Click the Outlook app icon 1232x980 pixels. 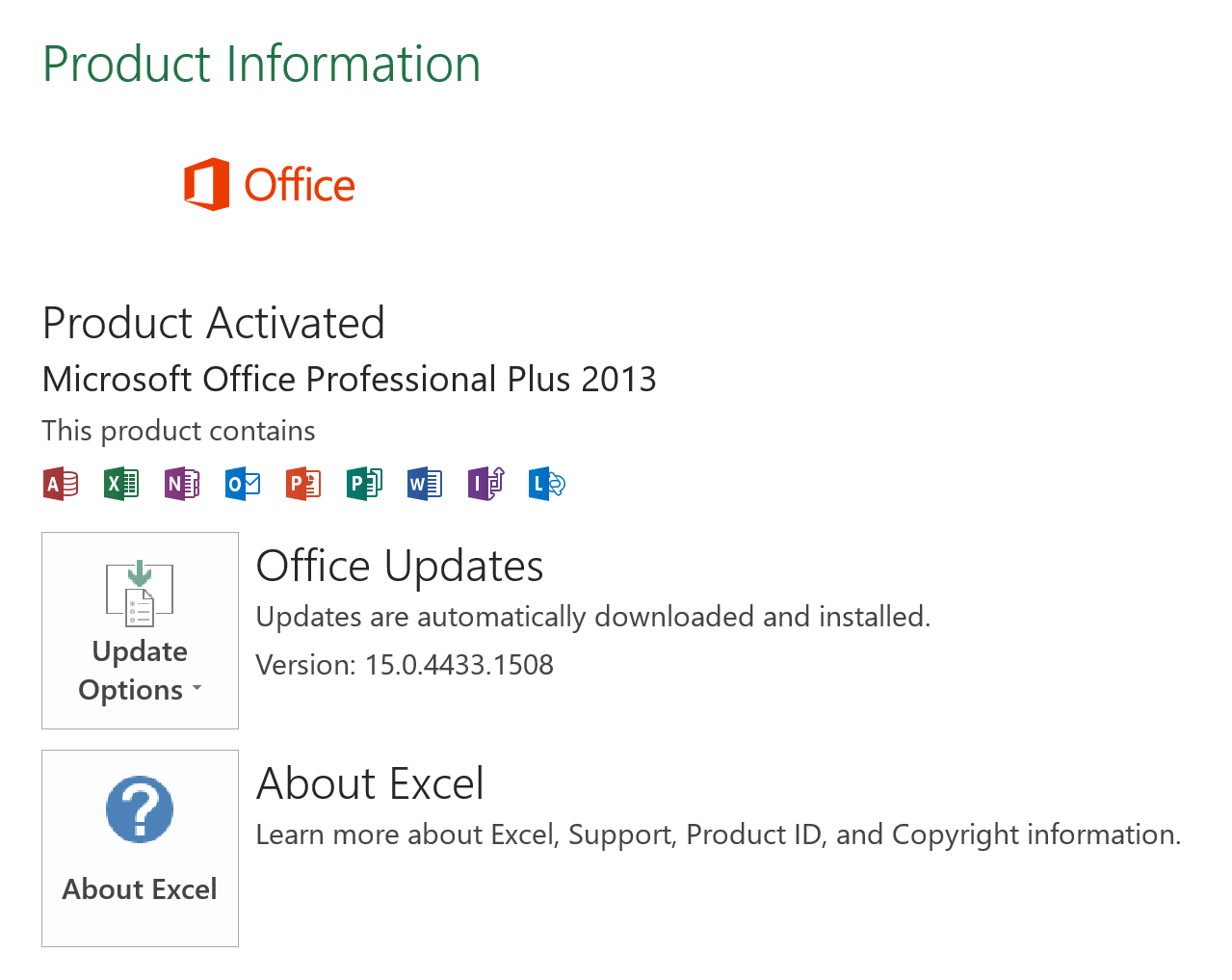tap(243, 484)
